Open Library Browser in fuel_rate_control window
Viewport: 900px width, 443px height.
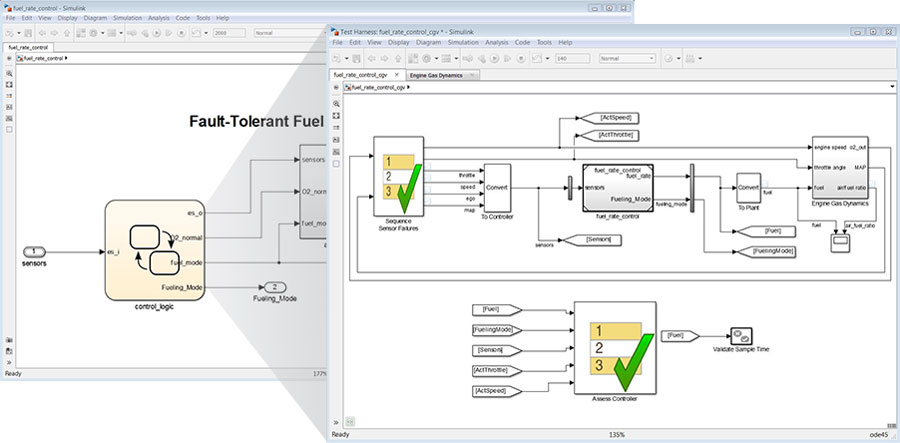click(x=80, y=33)
